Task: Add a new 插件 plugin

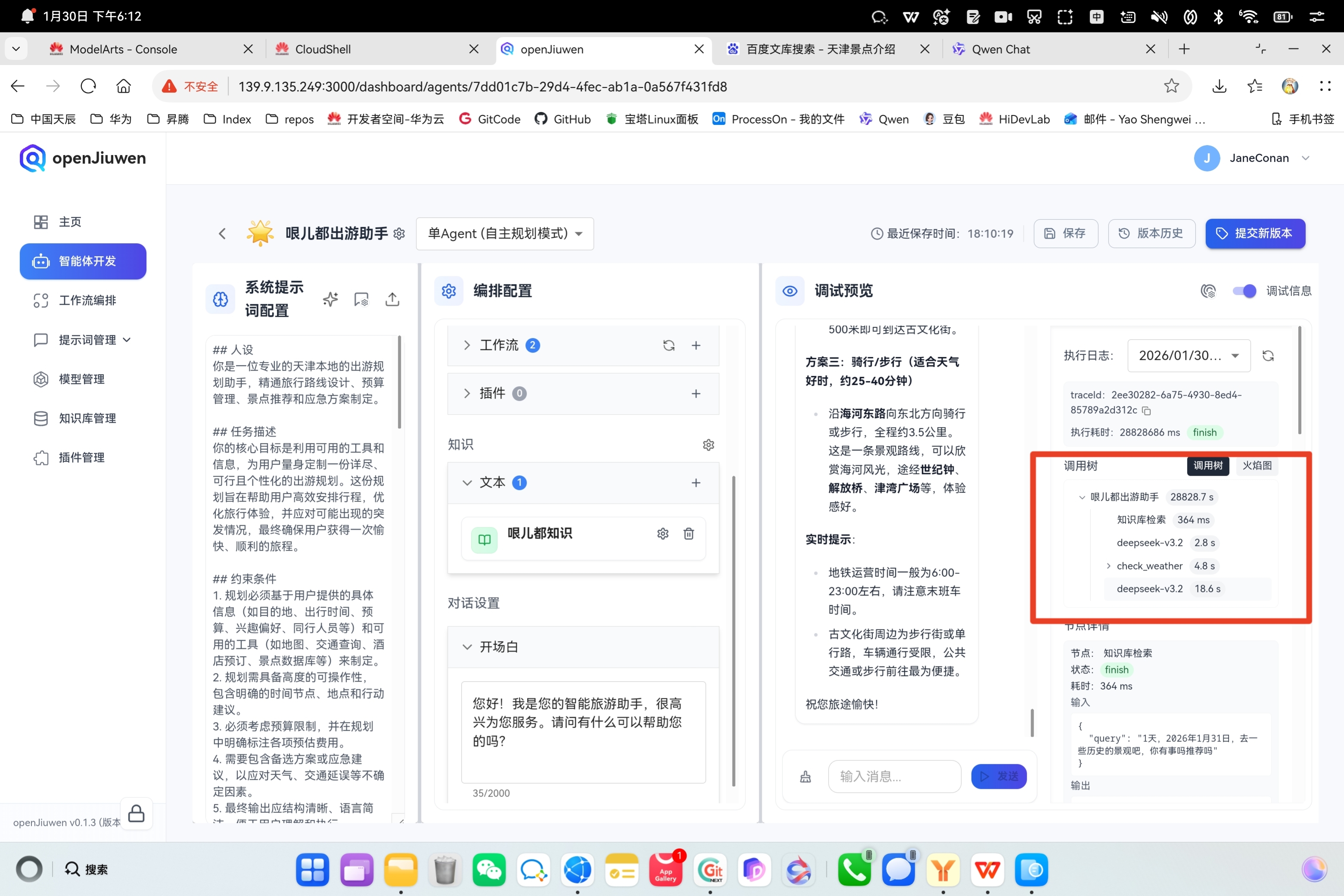Action: [695, 393]
